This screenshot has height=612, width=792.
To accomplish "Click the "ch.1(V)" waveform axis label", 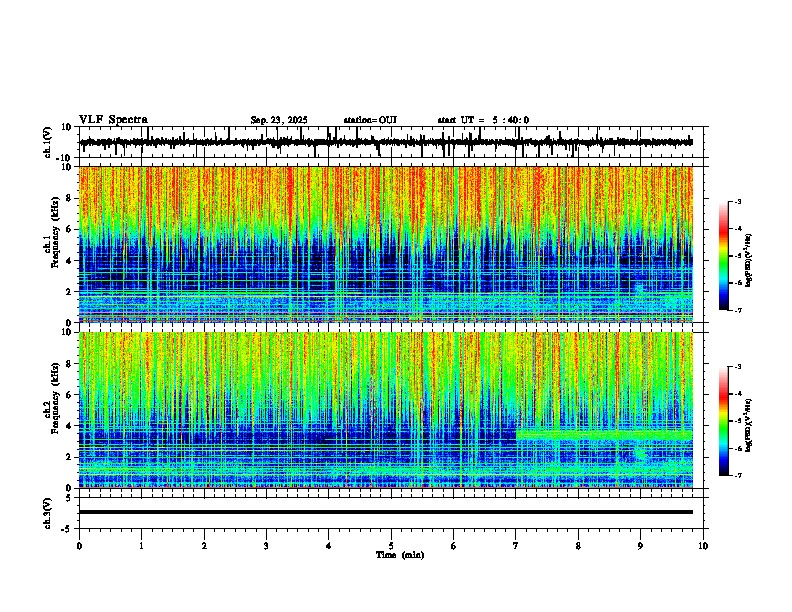I will click(x=48, y=142).
